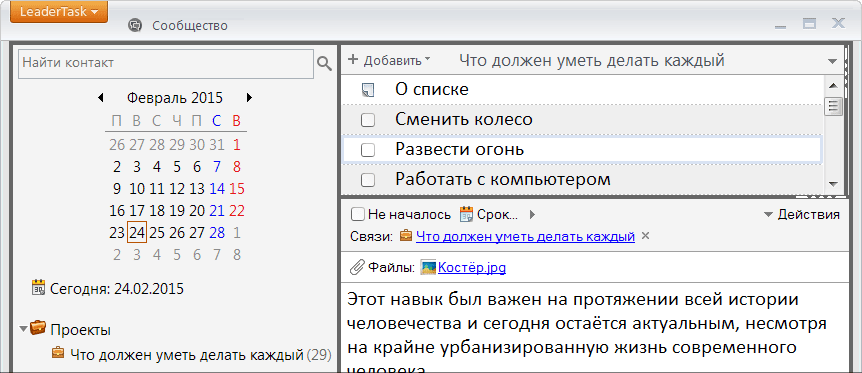The height and width of the screenshot is (373, 862).
Task: Select the Проекты tree item
Action: point(80,330)
